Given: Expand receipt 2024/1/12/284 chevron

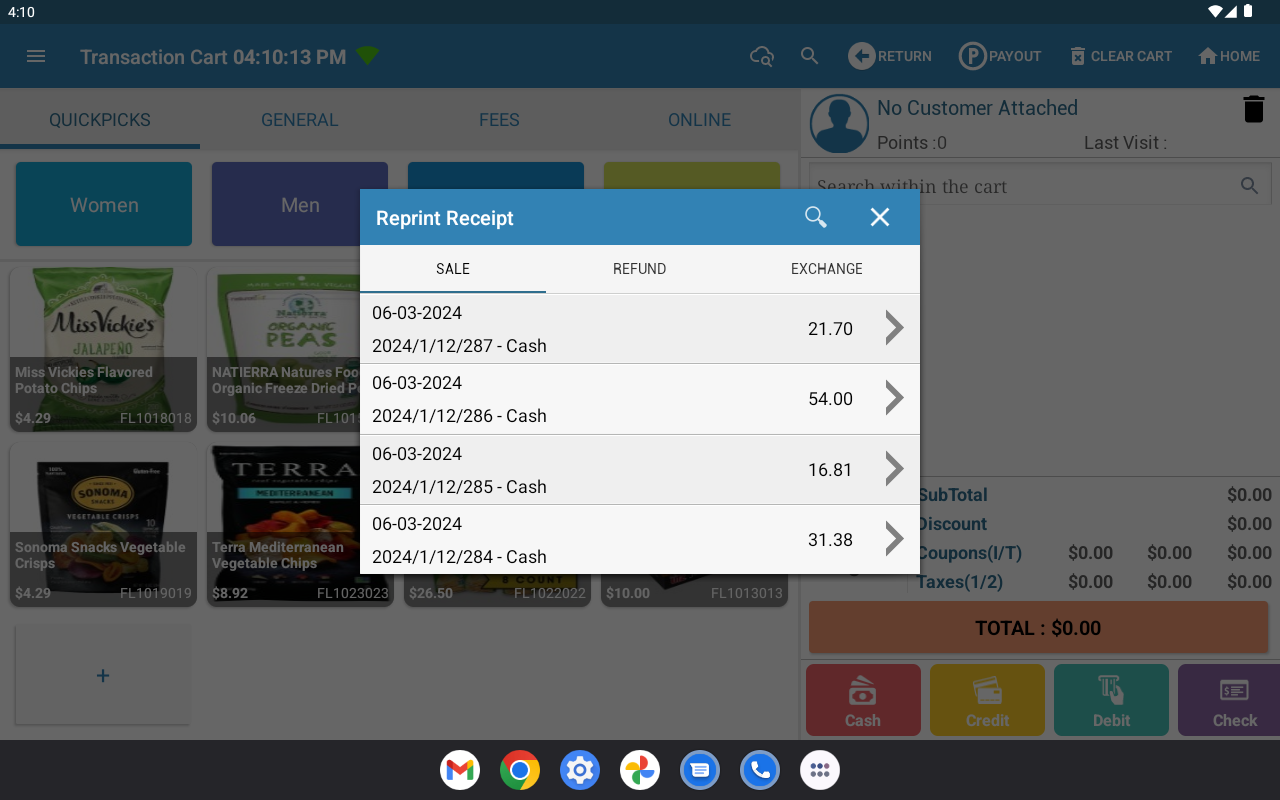Looking at the screenshot, I should (x=894, y=539).
